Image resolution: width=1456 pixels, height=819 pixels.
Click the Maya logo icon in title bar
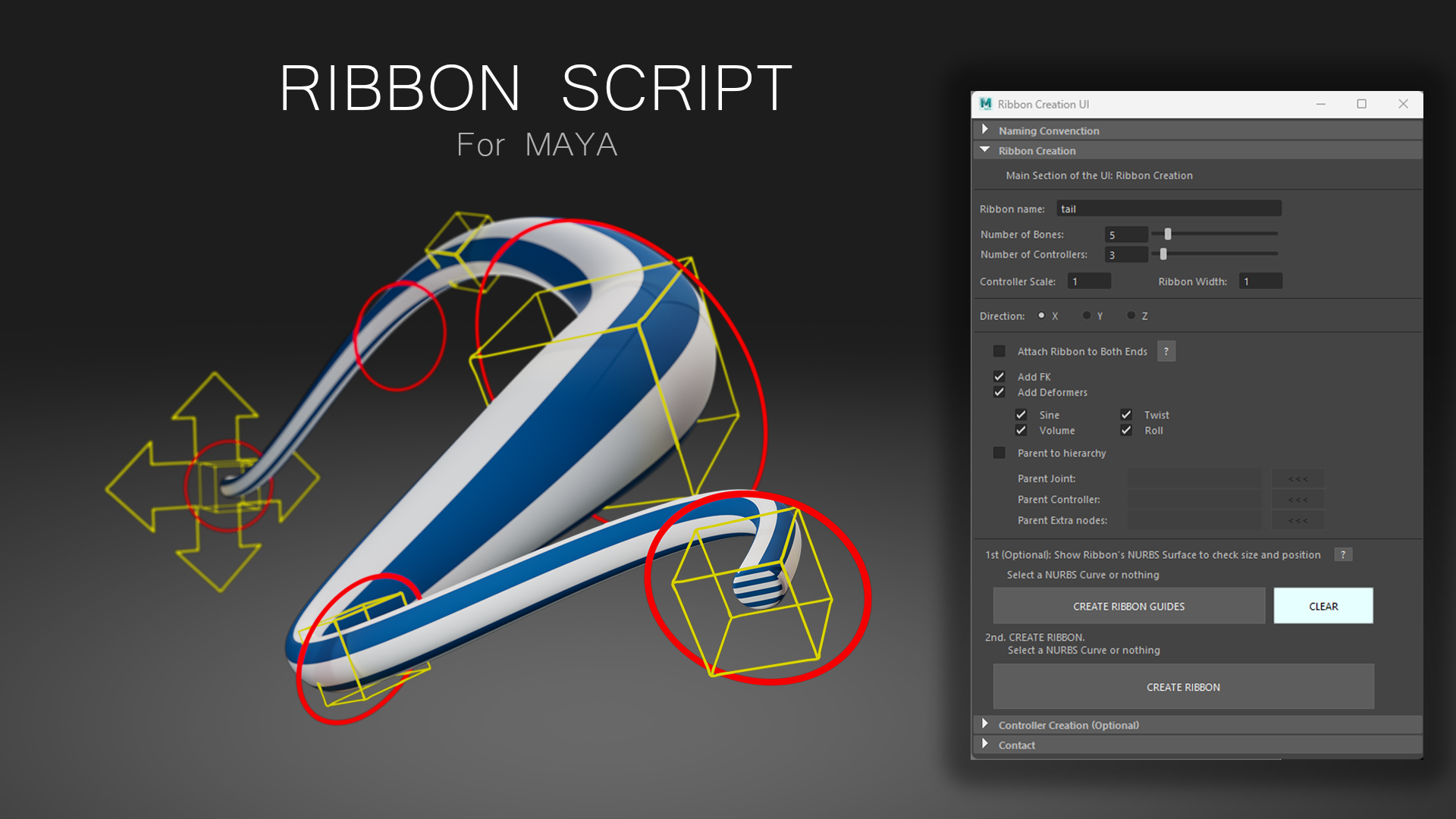coord(985,104)
